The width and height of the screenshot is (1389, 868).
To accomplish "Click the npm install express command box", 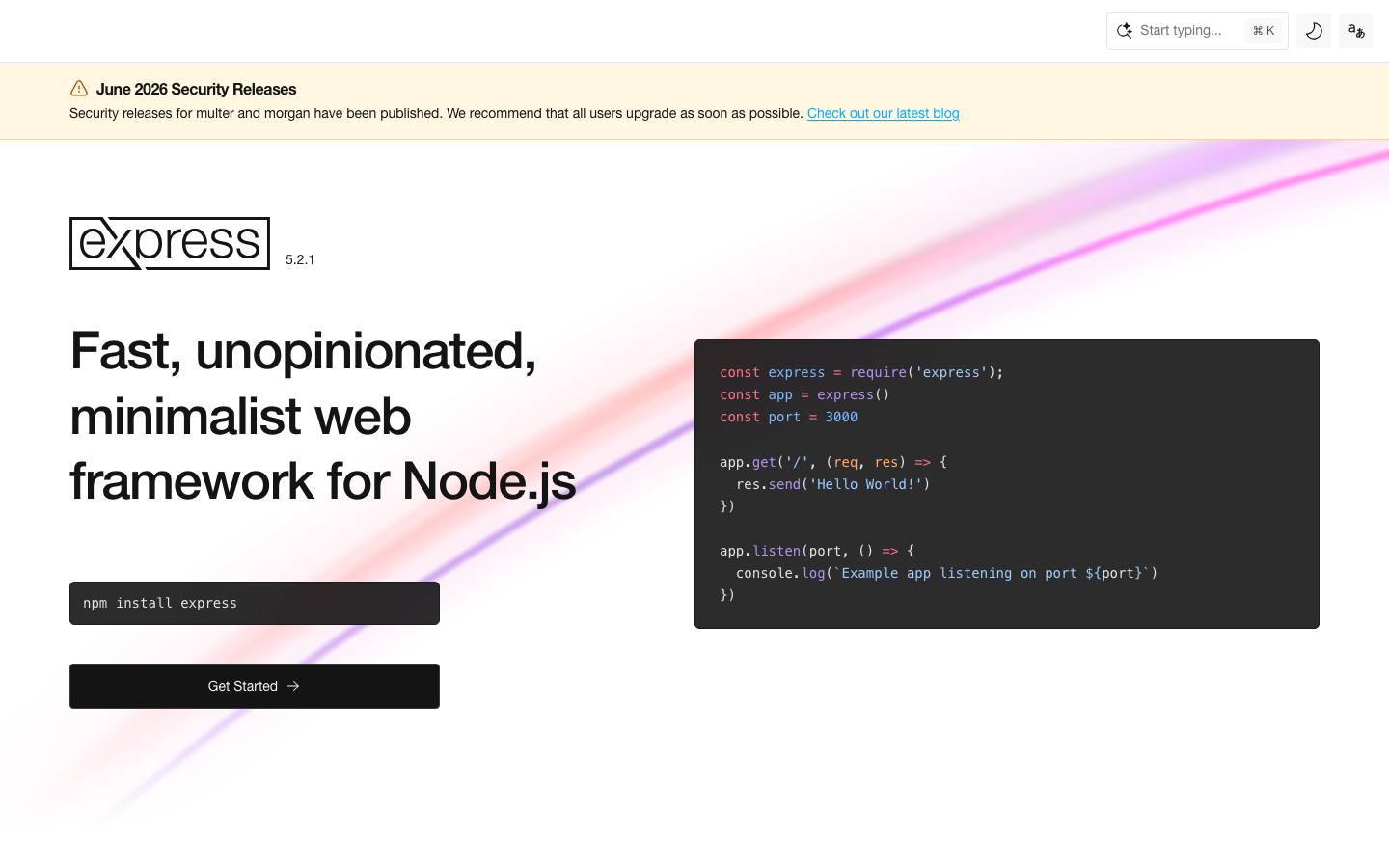I will [255, 603].
